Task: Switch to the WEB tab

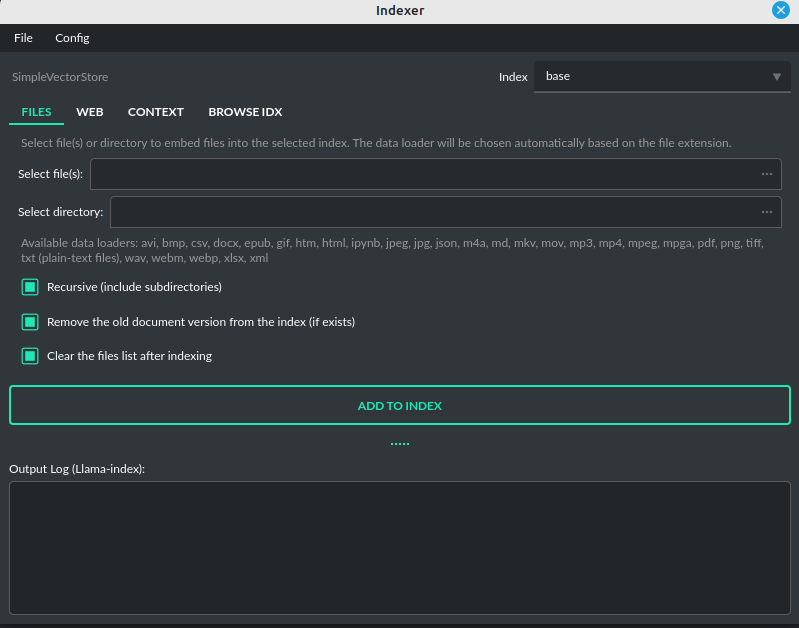Action: 90,112
